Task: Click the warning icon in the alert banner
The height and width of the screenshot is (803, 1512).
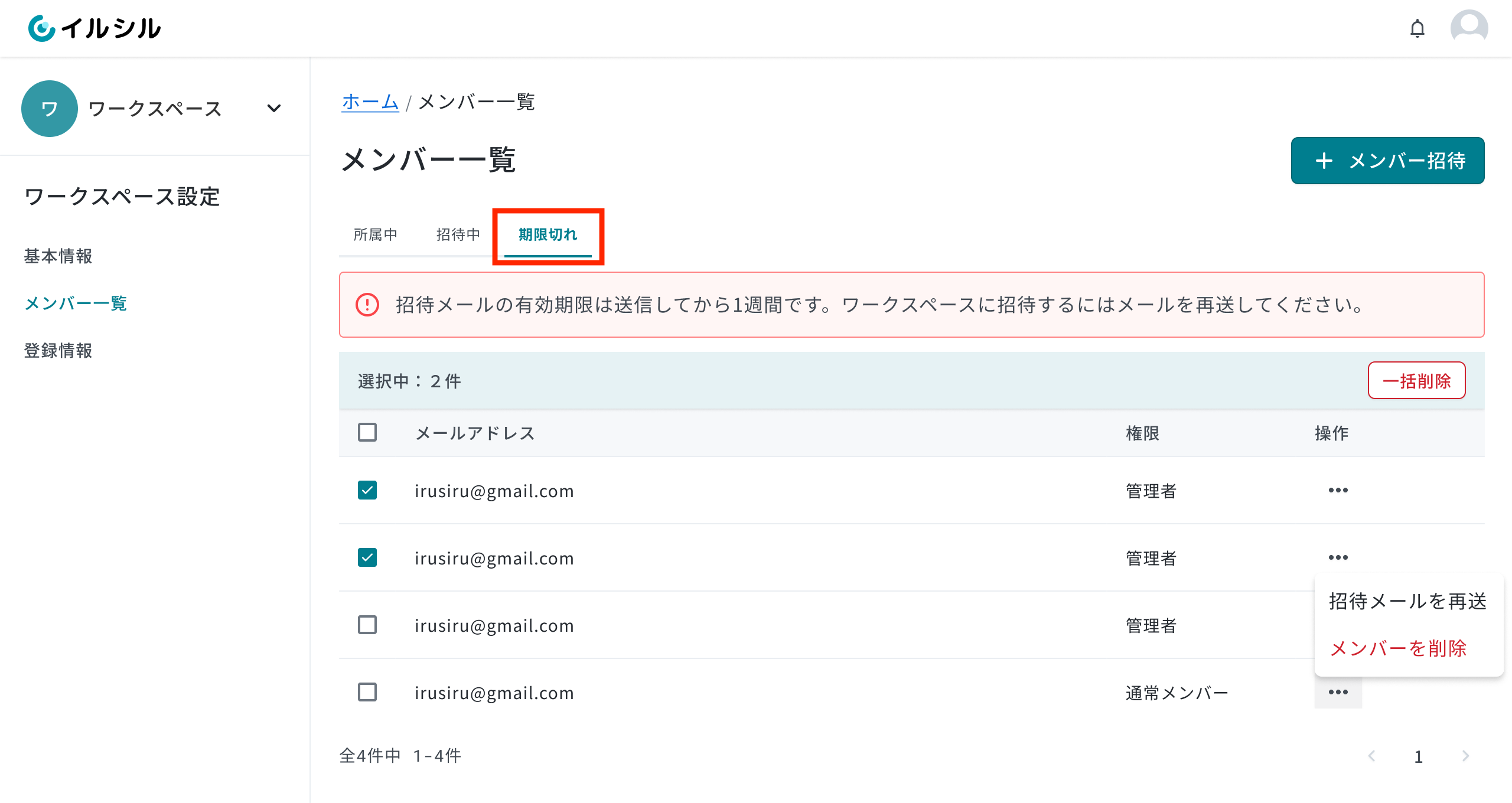Action: pyautogui.click(x=367, y=305)
